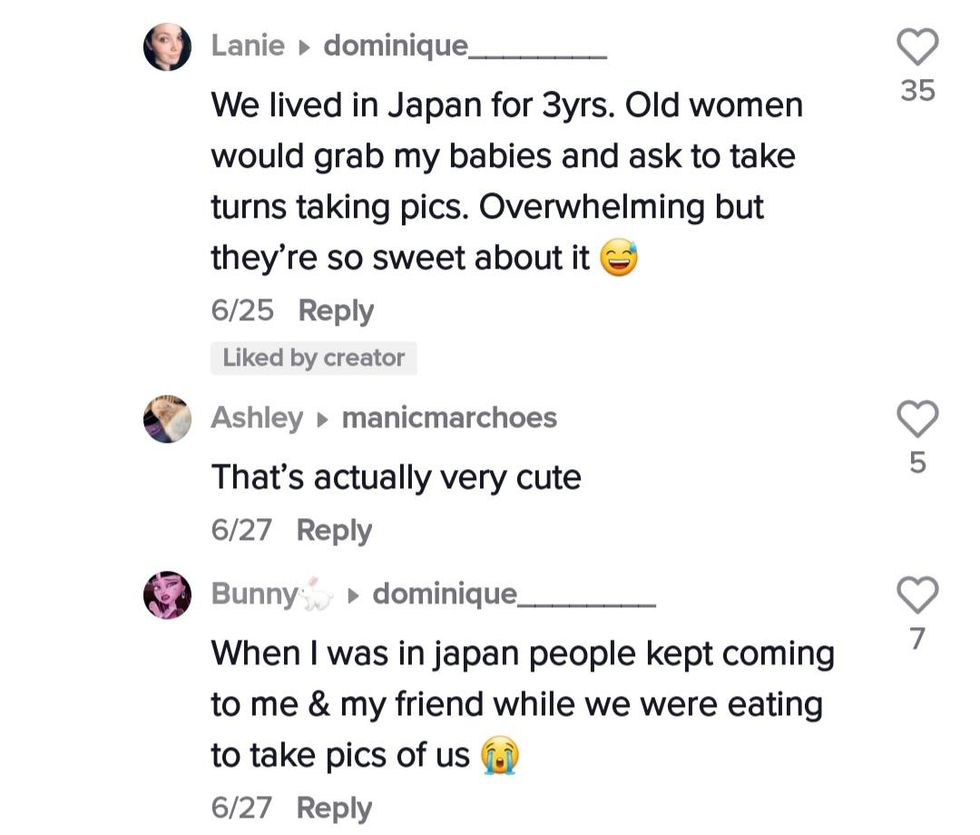Go to manicmarchoes mention in Ashley's comment
The height and width of the screenshot is (835, 980).
coord(449,418)
